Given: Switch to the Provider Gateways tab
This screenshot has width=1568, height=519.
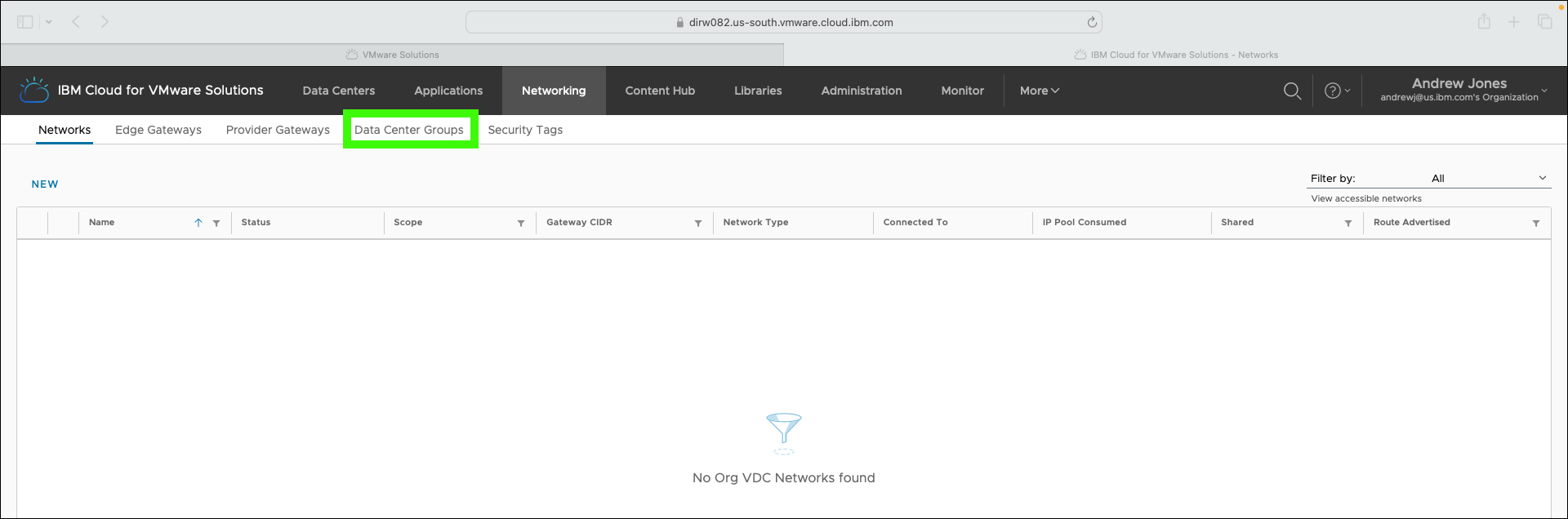Looking at the screenshot, I should tap(278, 130).
